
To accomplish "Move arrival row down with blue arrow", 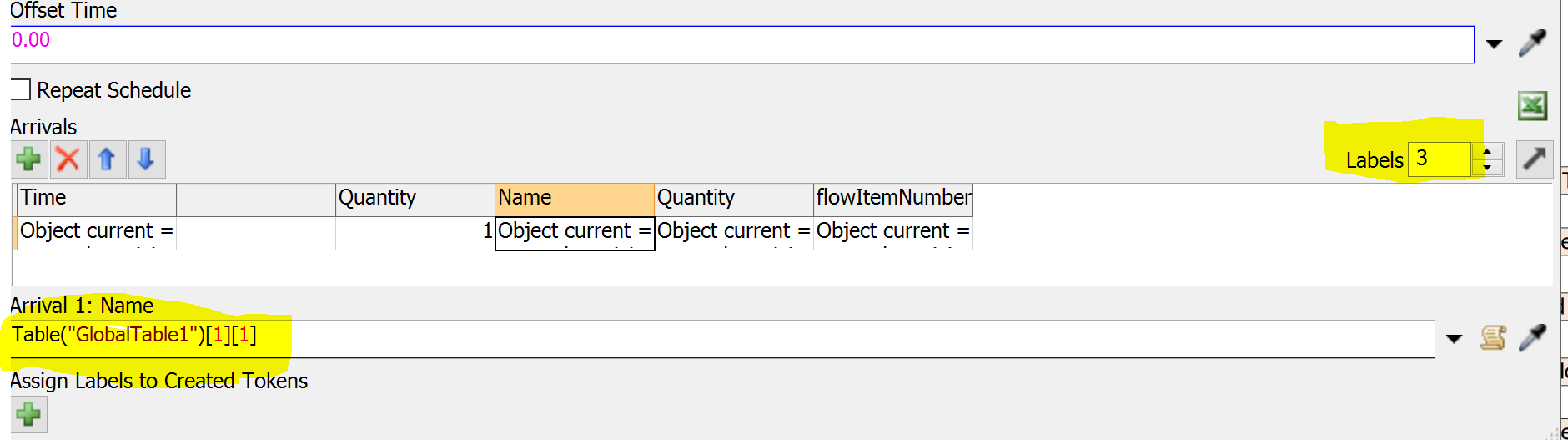I will pos(146,159).
